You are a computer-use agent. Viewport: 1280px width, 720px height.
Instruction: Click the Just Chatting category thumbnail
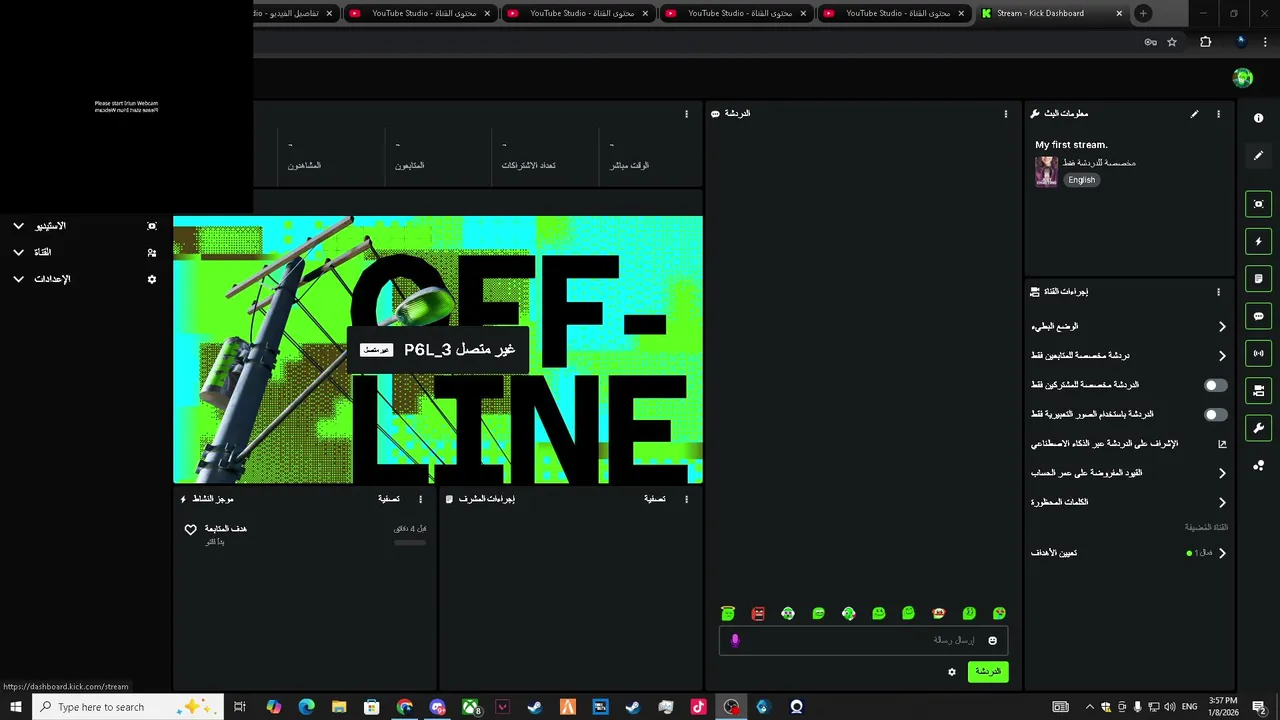click(1046, 171)
